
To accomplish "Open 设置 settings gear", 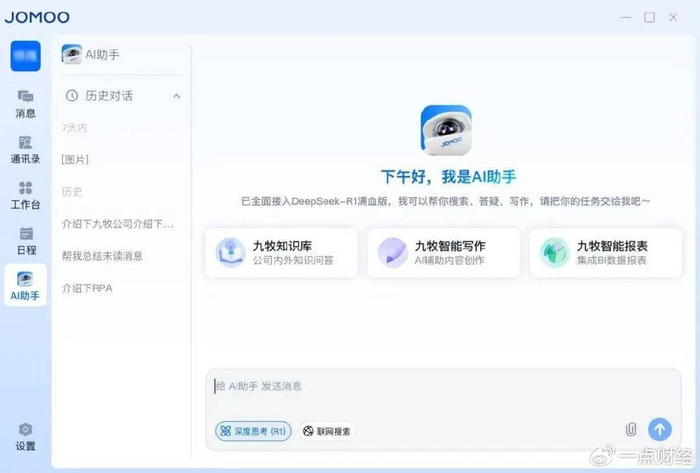I will (x=25, y=437).
